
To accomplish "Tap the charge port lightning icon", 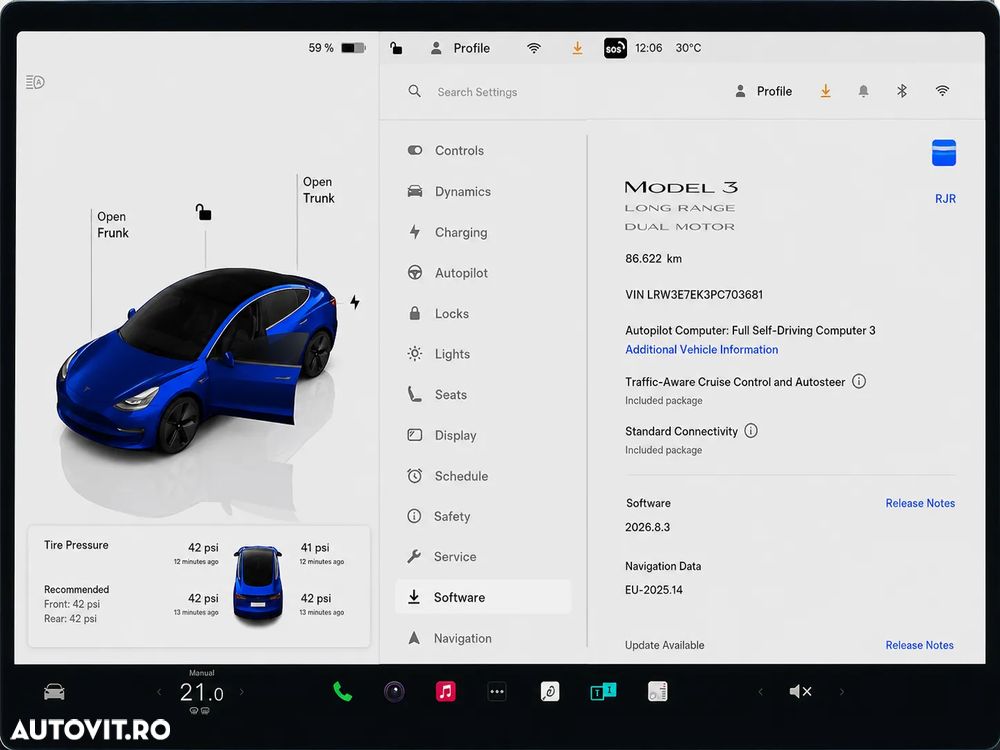I will pos(355,302).
